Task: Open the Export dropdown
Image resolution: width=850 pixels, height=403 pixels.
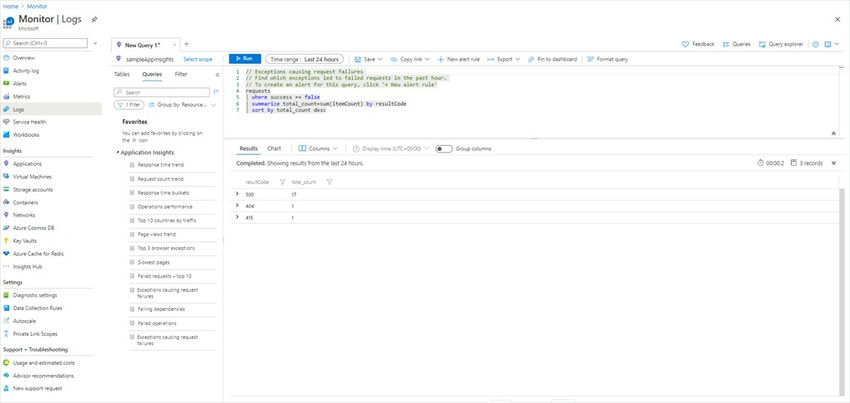Action: pyautogui.click(x=504, y=59)
